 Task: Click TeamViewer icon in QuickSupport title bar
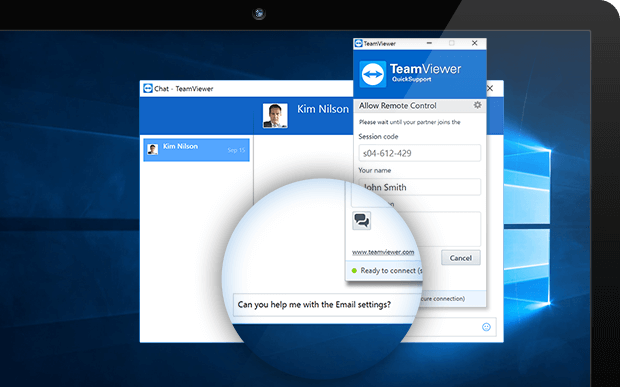coord(358,43)
